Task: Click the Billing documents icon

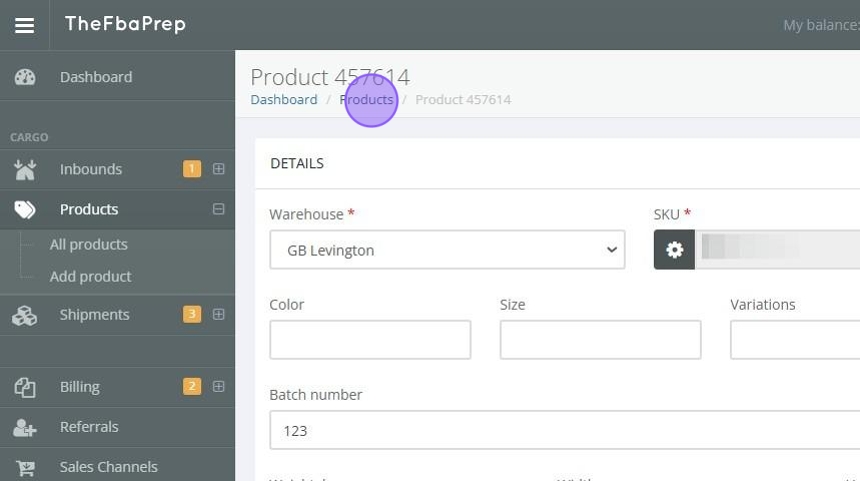Action: tap(25, 388)
